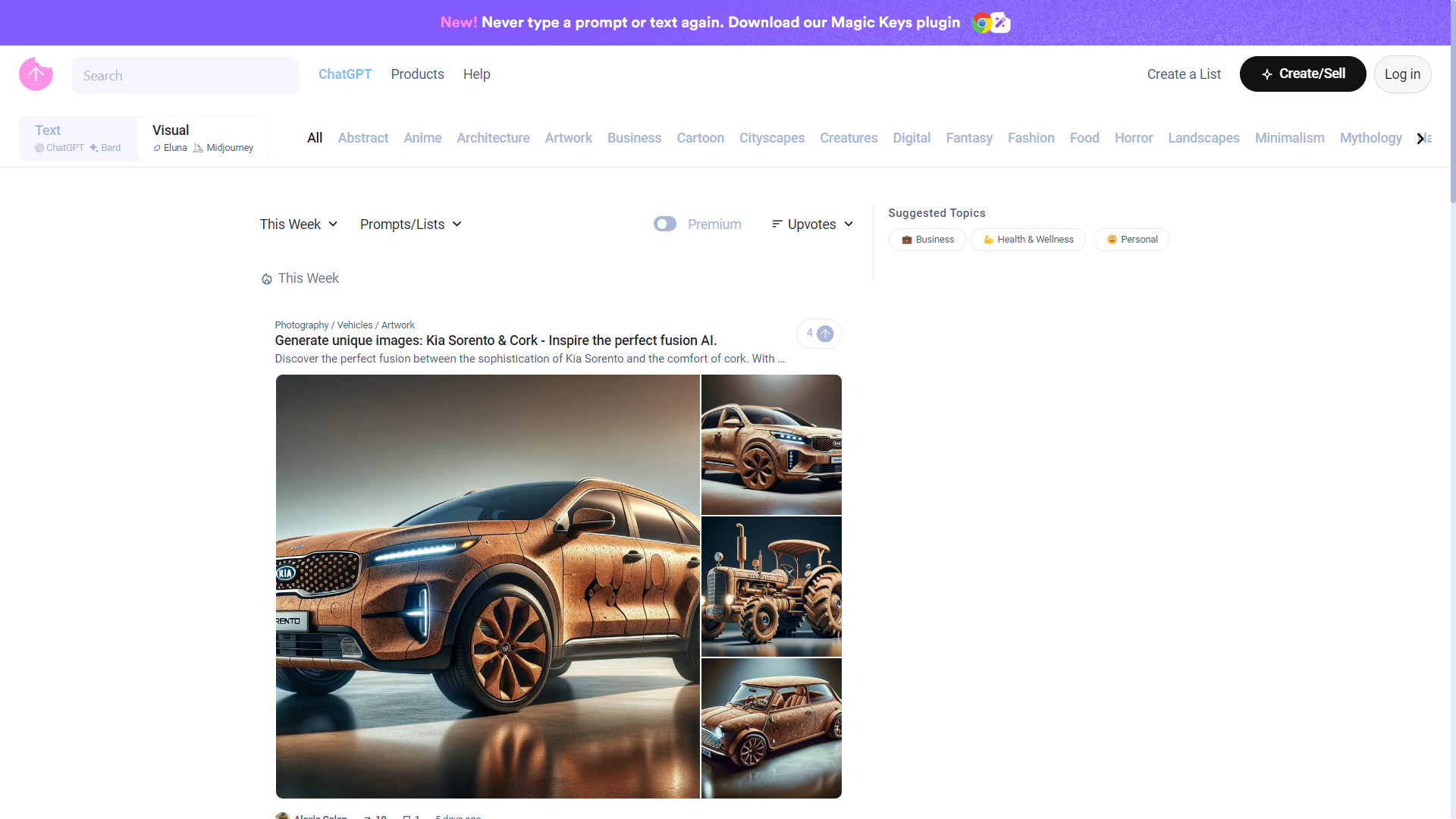Viewport: 1456px width, 819px height.
Task: Click the Magic Keys plugin icon
Action: [x=1001, y=23]
